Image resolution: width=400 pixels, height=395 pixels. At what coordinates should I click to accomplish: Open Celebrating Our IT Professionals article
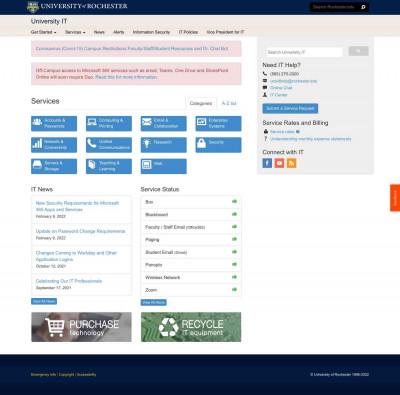click(69, 281)
